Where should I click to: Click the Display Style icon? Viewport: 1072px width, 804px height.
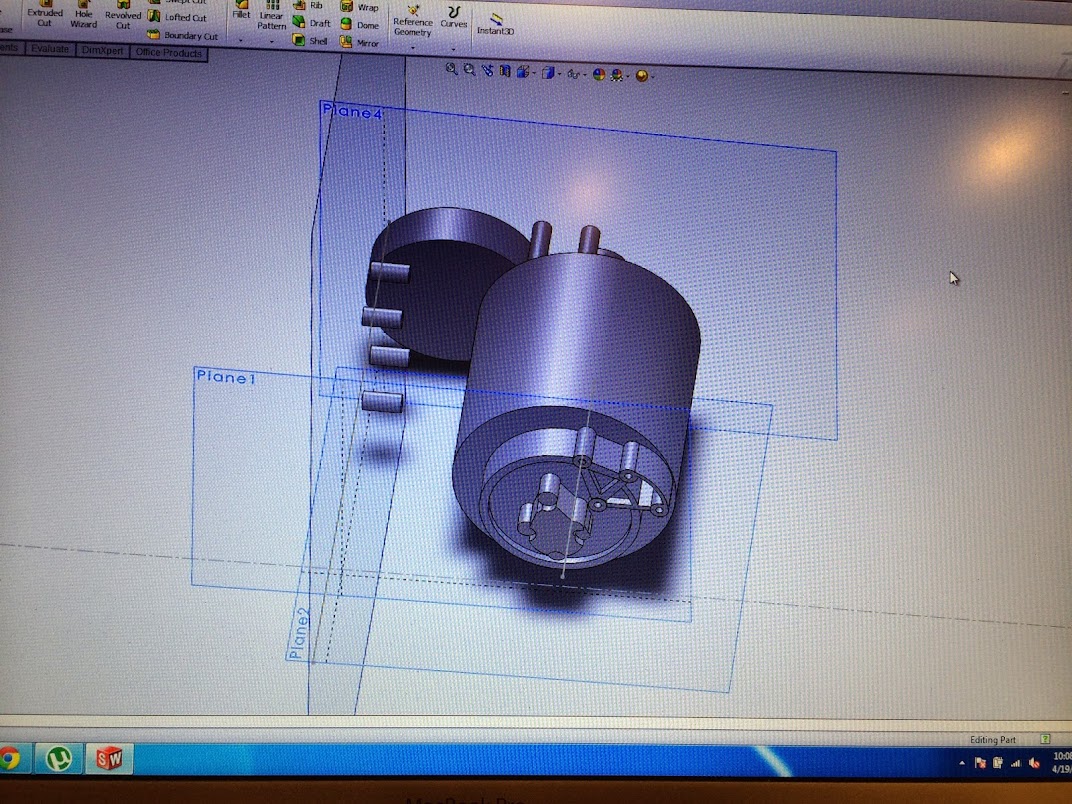(x=548, y=72)
